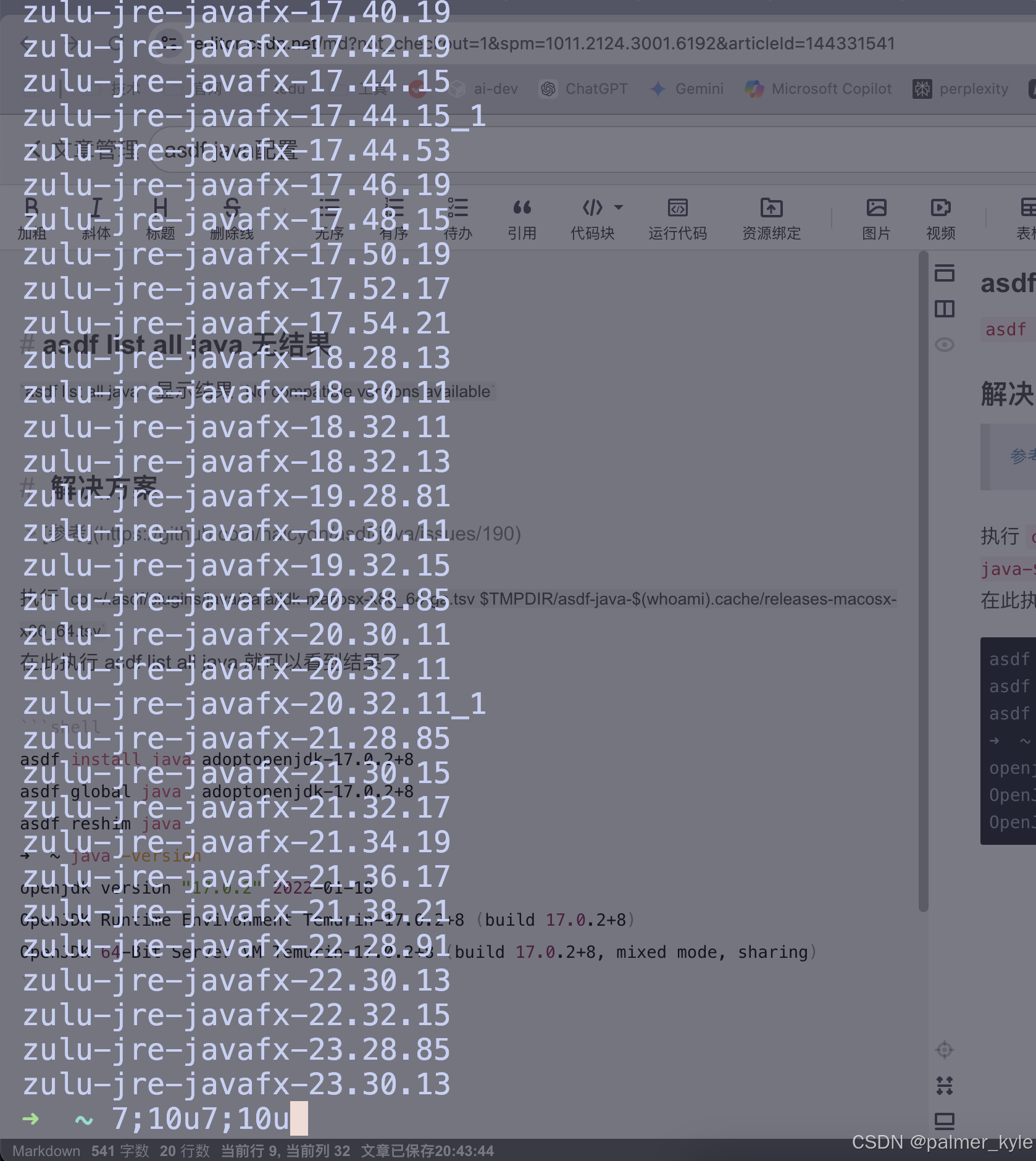This screenshot has height=1161, width=1036.
Task: Edit the article title field
Action: point(593,149)
